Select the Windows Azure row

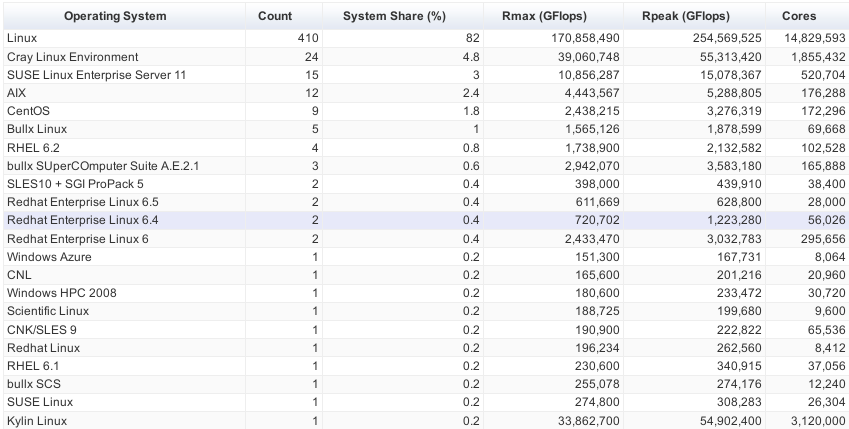coord(426,257)
